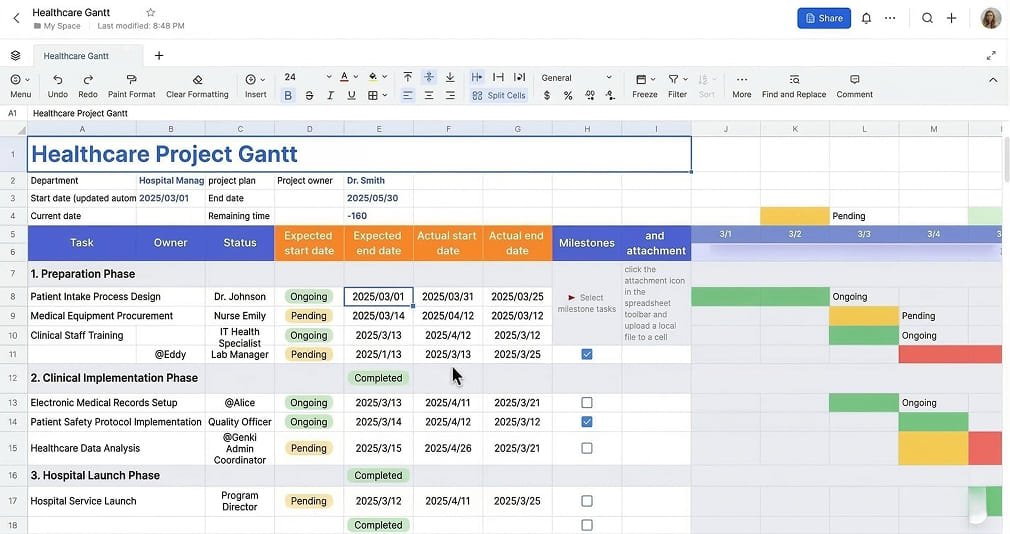This screenshot has height=534, width=1010.
Task: Click the Paint Format tool
Action: pyautogui.click(x=131, y=79)
